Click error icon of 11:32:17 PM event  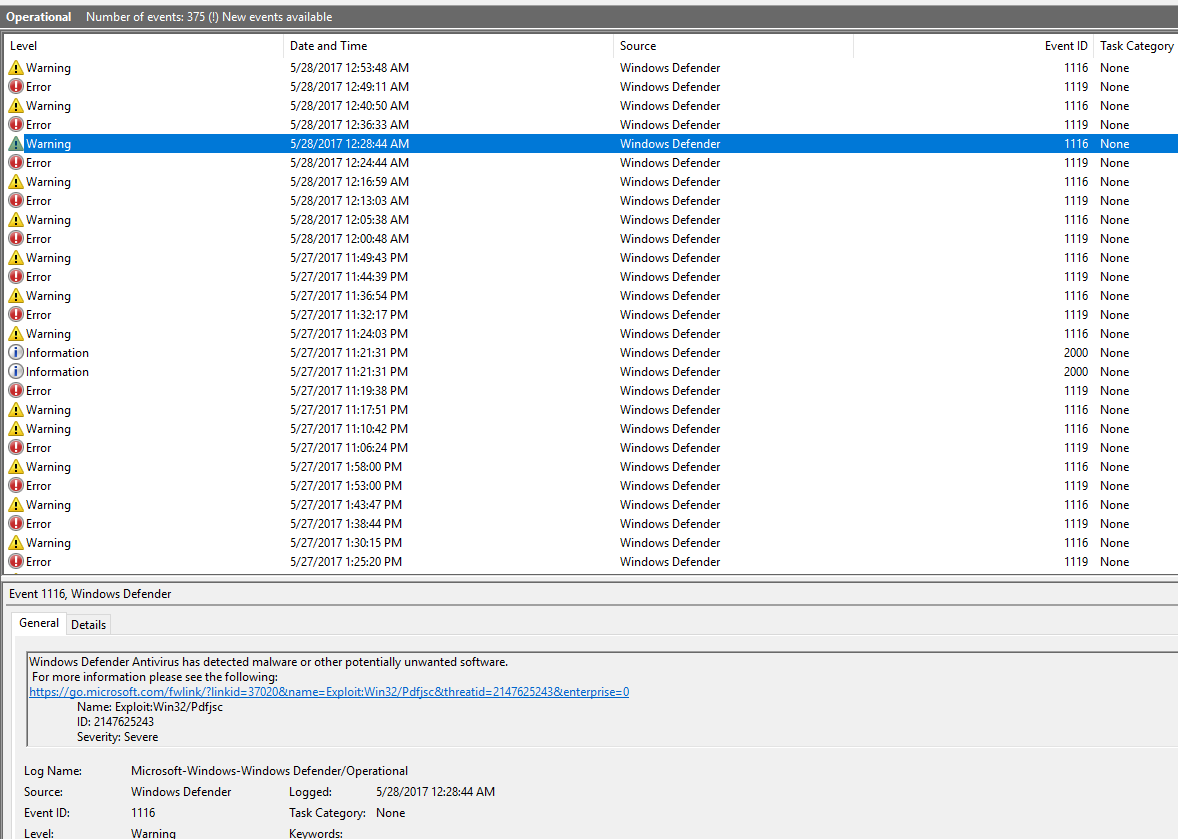point(16,315)
